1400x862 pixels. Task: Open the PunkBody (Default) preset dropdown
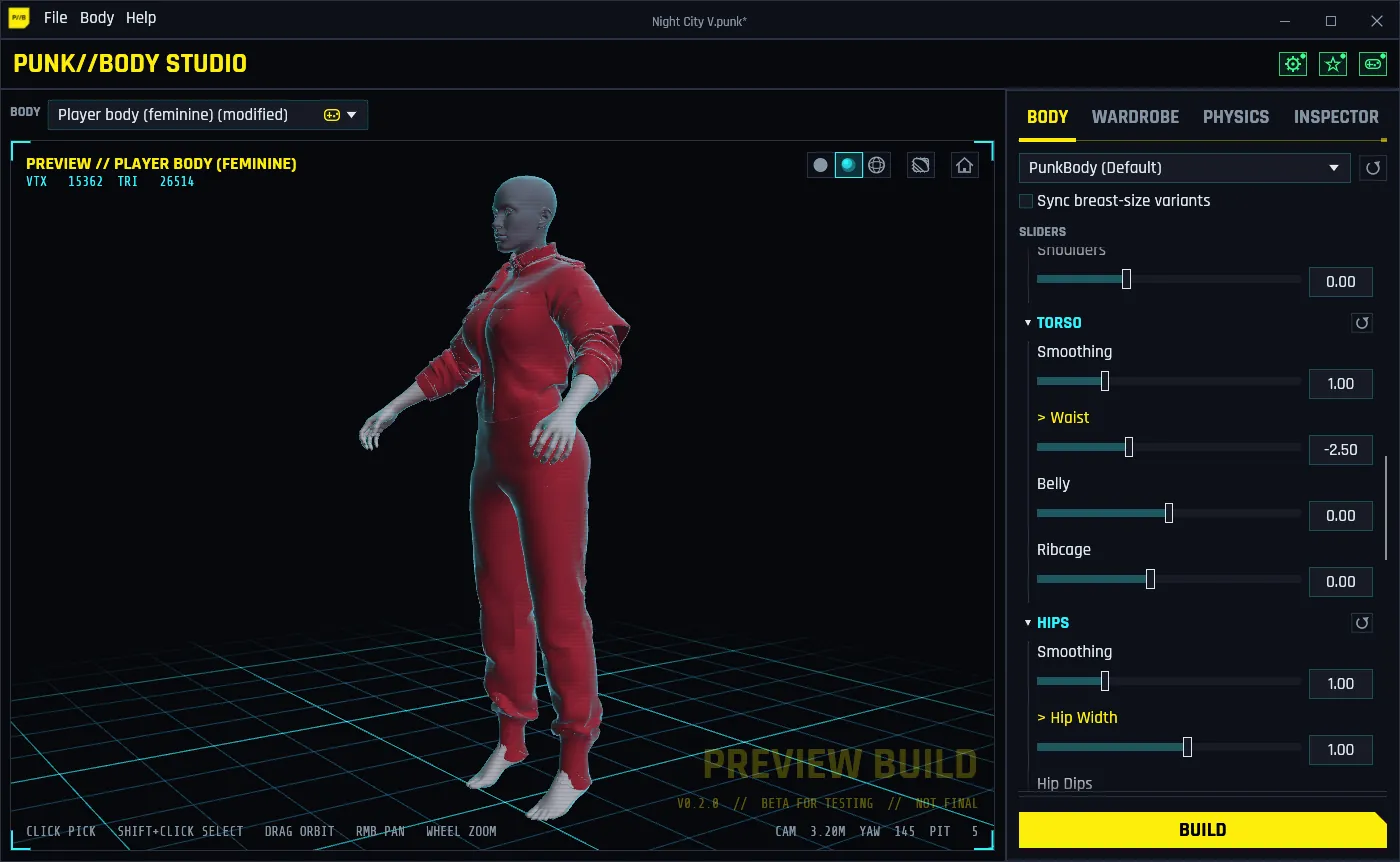[1185, 168]
